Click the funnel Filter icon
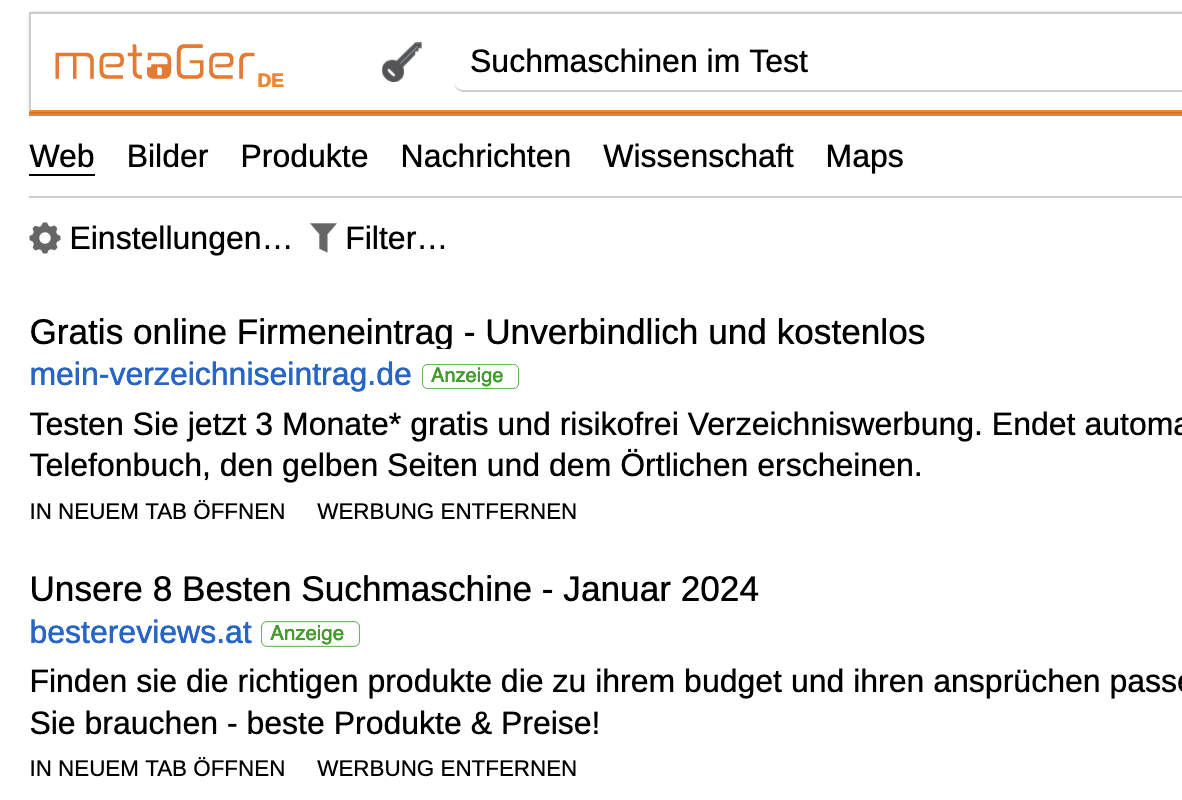Image resolution: width=1182 pixels, height=800 pixels. [x=322, y=238]
